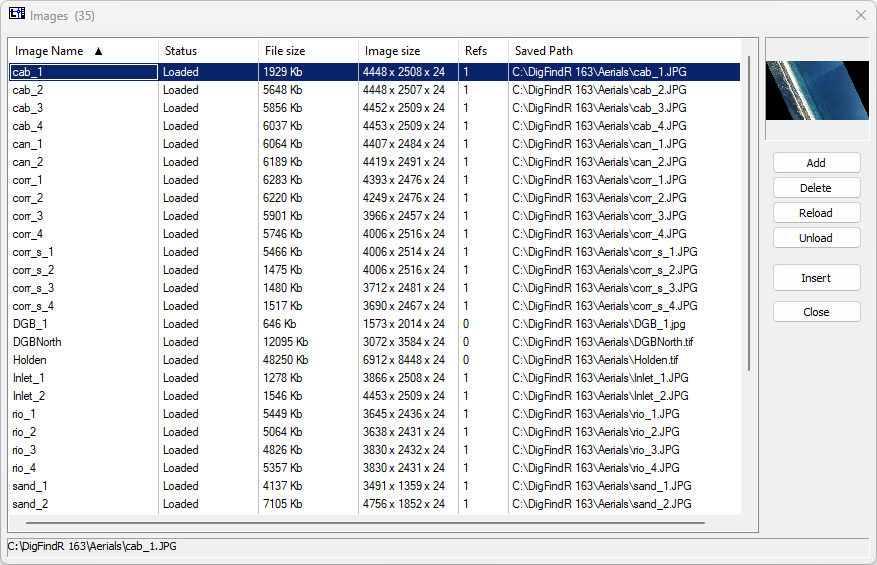Select the DGB_1 image row
The width and height of the screenshot is (877, 565).
coord(375,324)
